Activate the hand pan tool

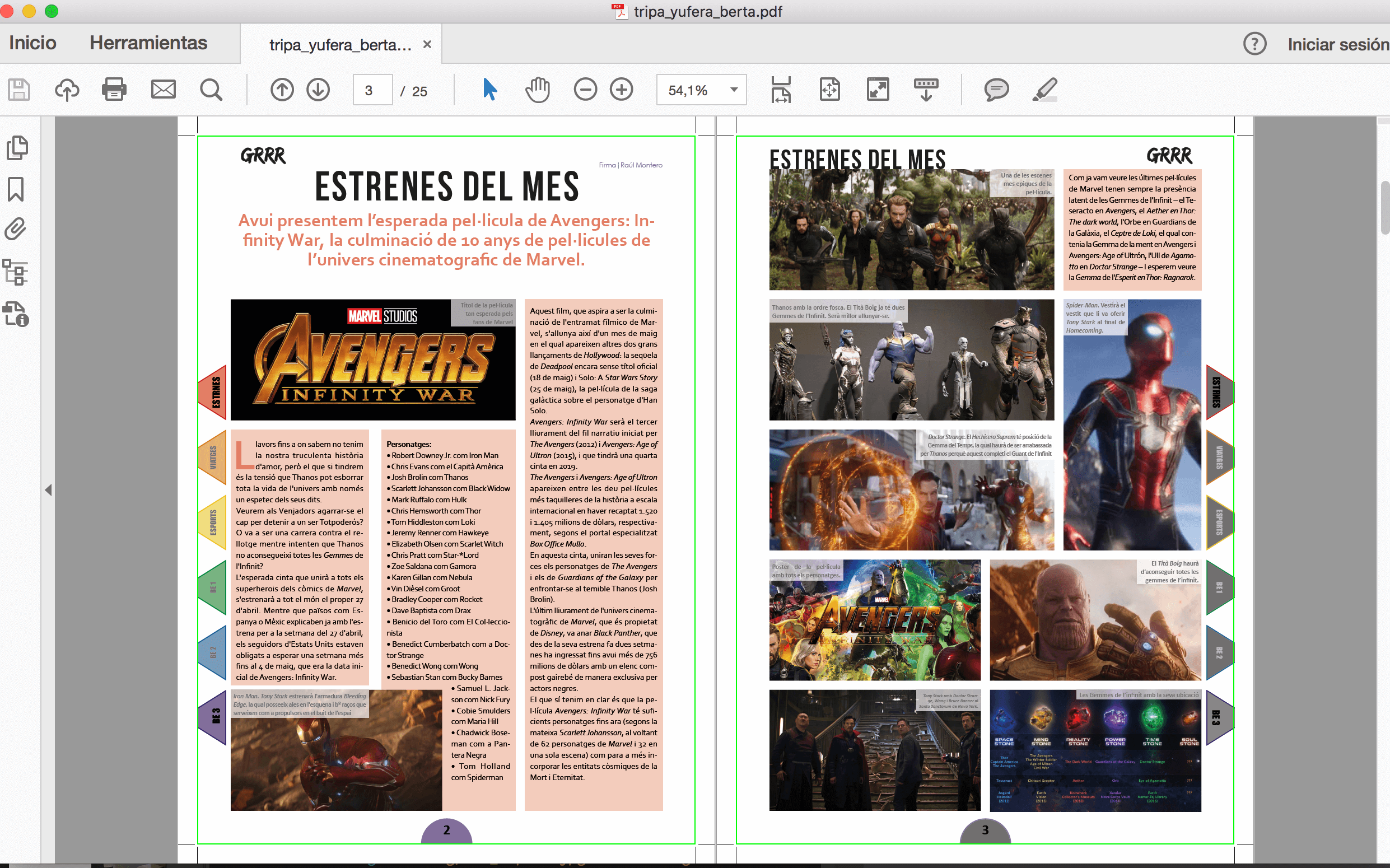pos(538,90)
